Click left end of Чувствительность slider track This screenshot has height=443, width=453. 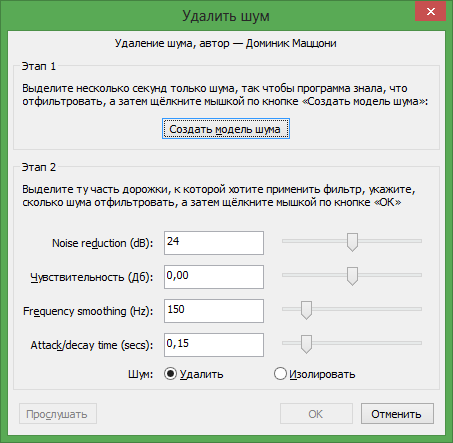pos(285,275)
